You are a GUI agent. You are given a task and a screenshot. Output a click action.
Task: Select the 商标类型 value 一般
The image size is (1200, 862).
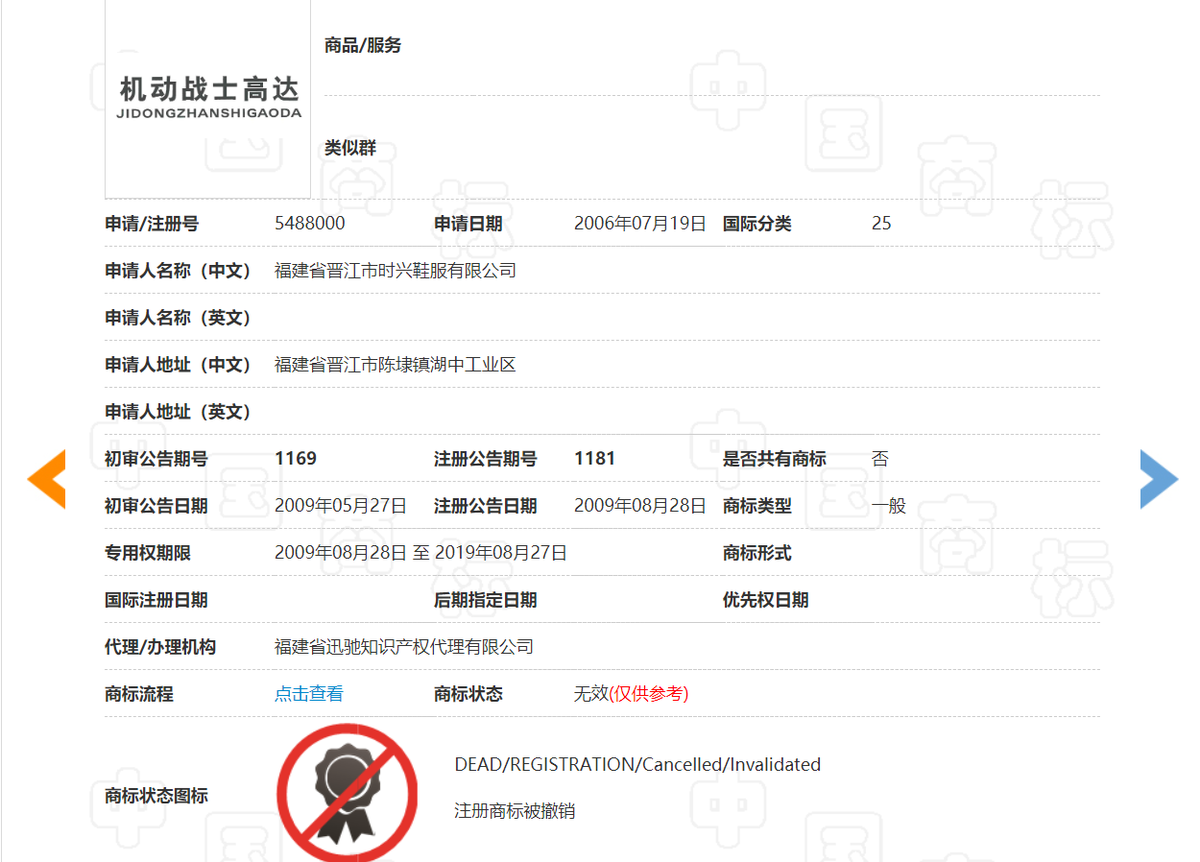click(x=890, y=505)
